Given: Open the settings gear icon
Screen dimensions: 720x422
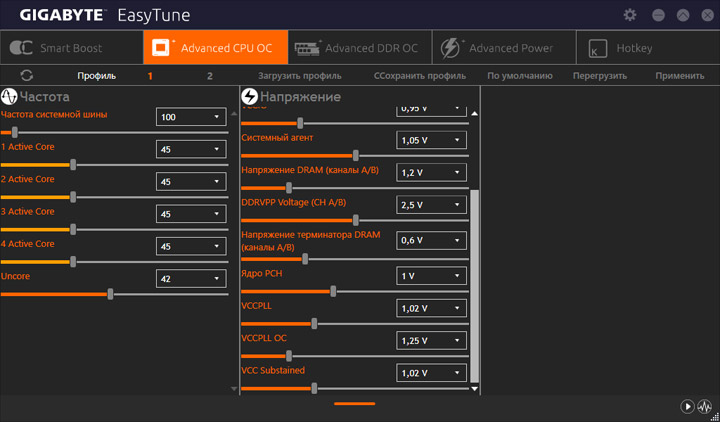Looking at the screenshot, I should pyautogui.click(x=630, y=15).
